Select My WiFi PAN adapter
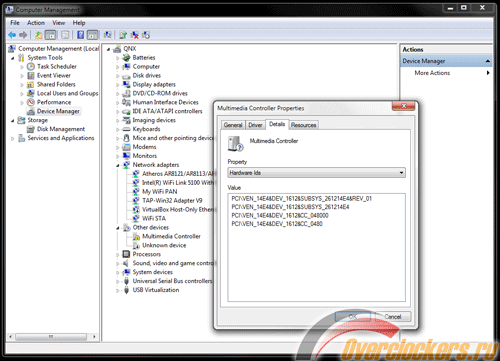The height and width of the screenshot is (361, 500). 159,192
